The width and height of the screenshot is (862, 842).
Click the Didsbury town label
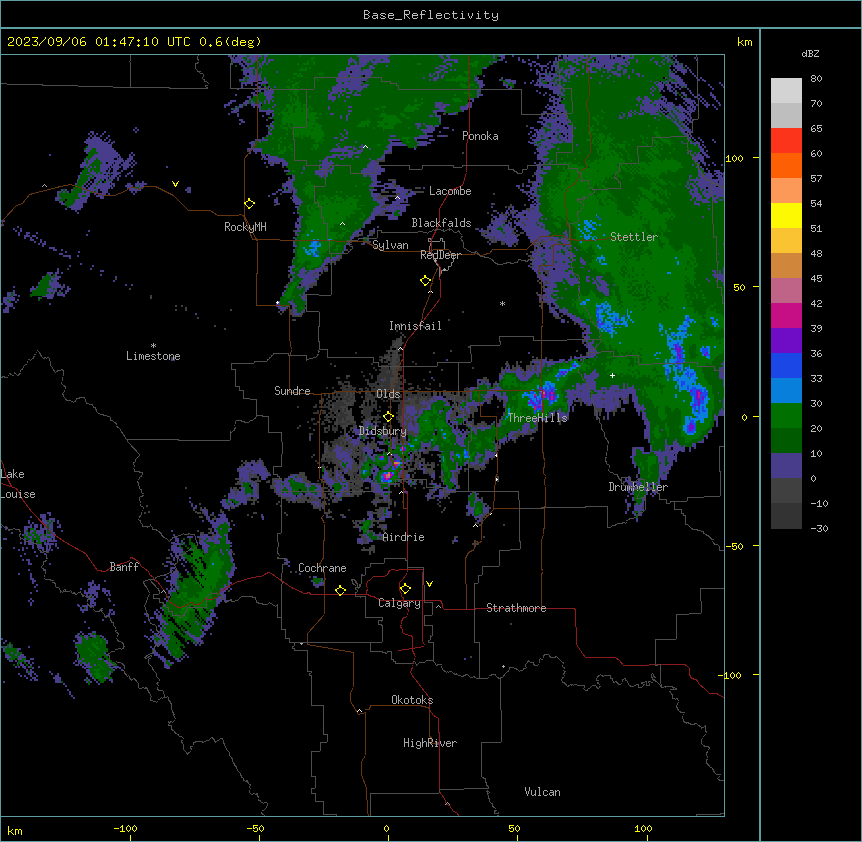[383, 431]
